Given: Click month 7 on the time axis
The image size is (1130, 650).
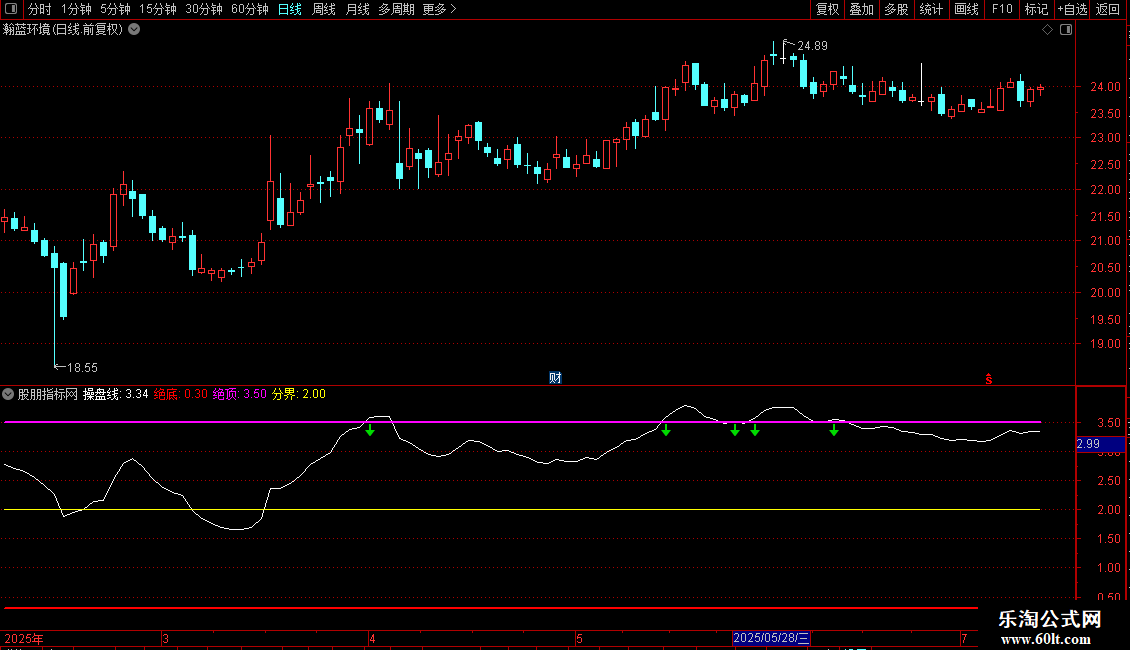Looking at the screenshot, I should [964, 638].
